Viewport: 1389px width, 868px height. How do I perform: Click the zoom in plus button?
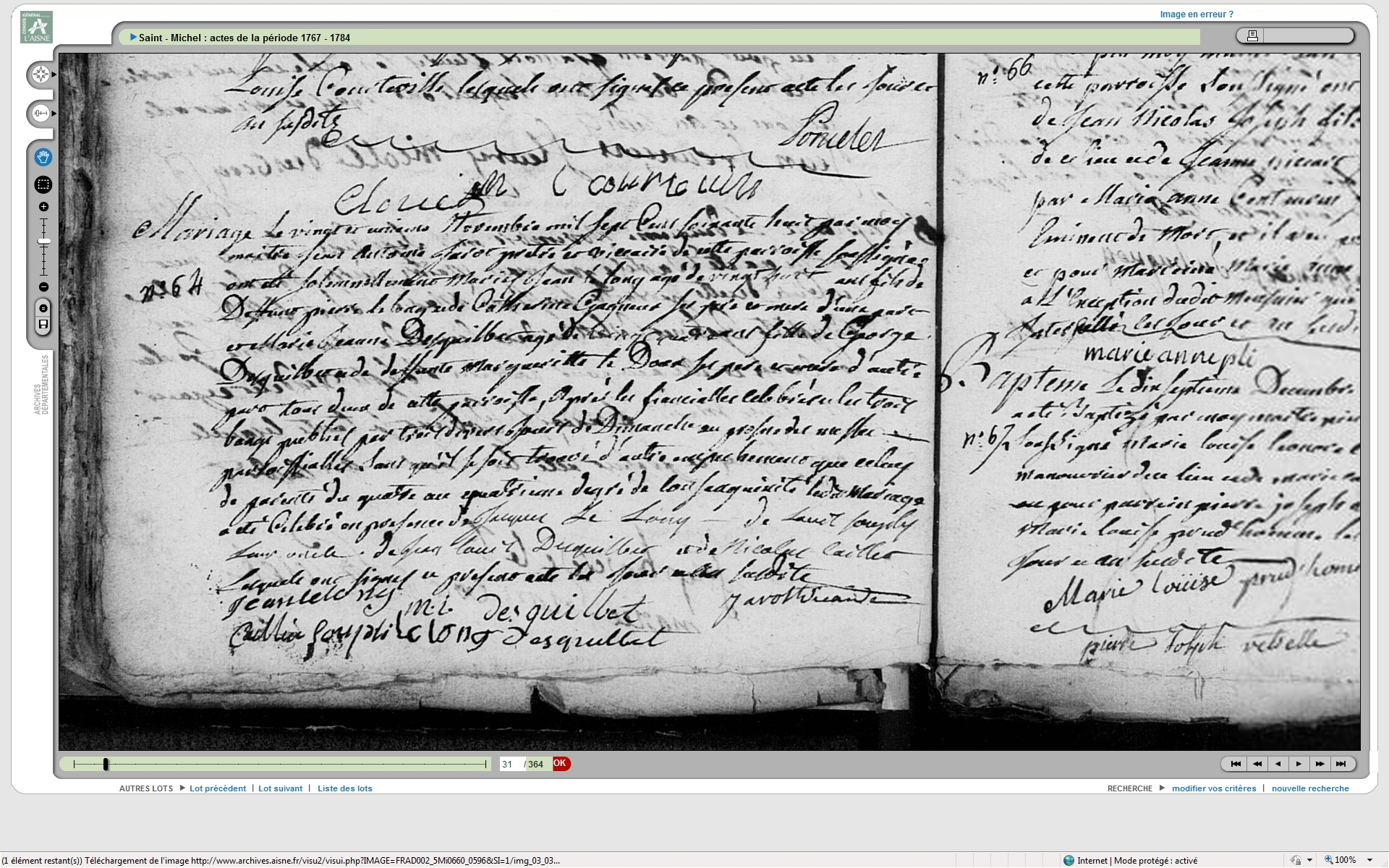click(43, 207)
